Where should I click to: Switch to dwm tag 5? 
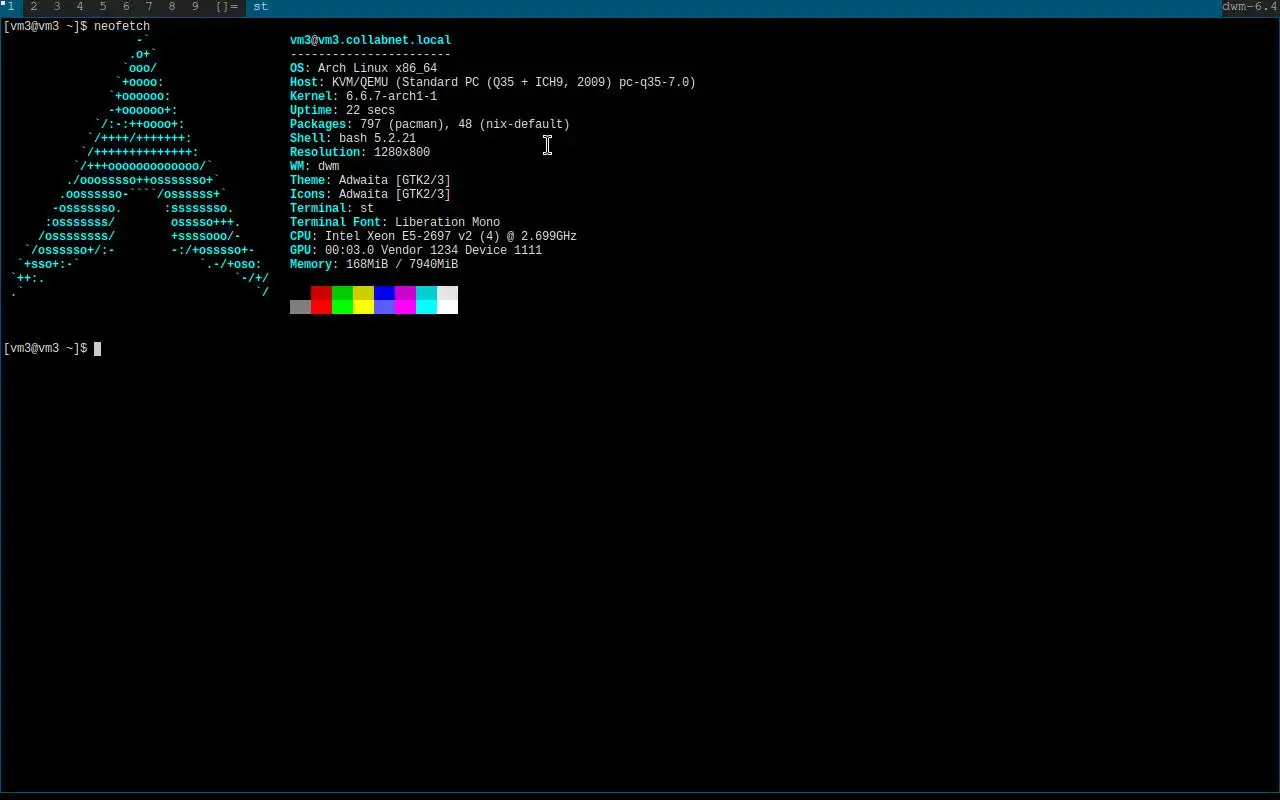[103, 7]
